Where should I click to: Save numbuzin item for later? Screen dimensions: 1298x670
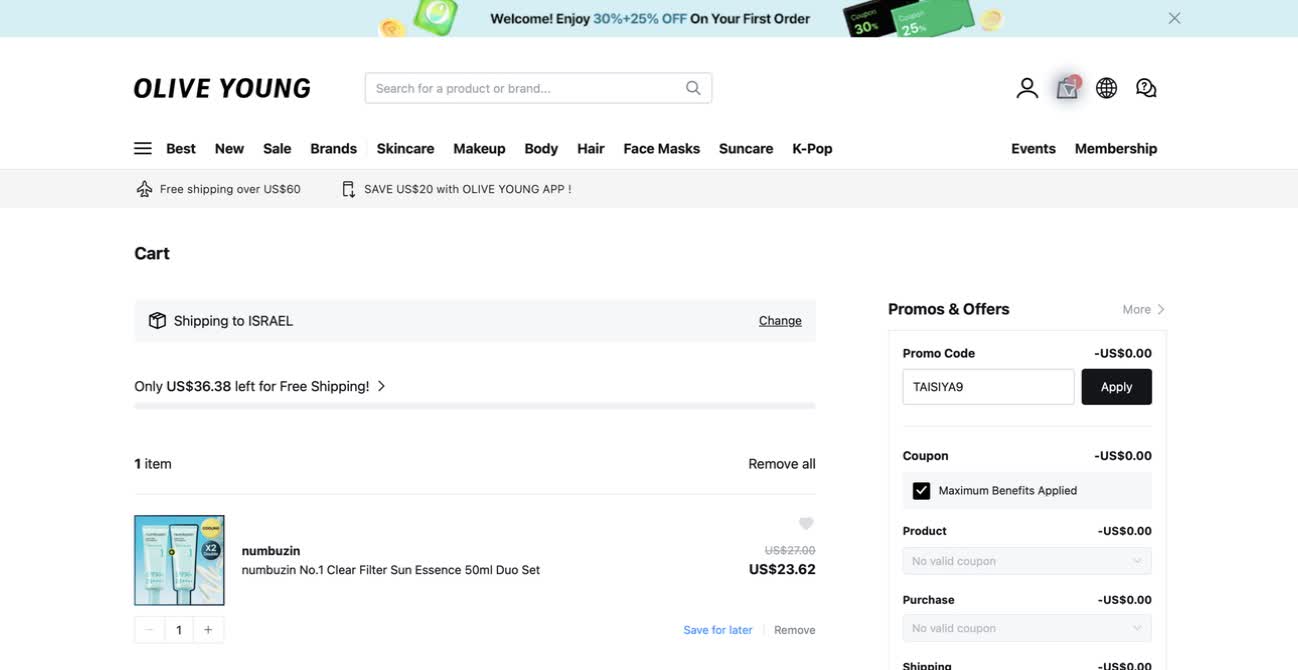[x=718, y=630]
